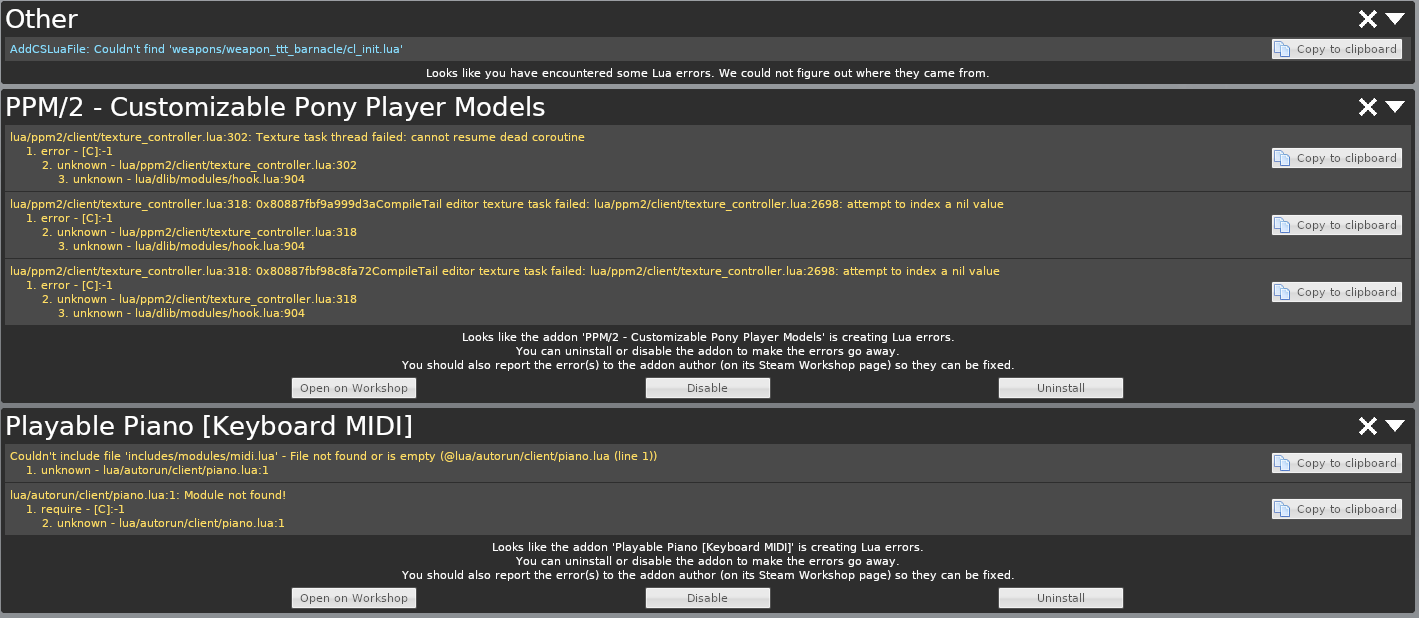Copy the 'cannot resume dead coroutine' error to clipboard
Image resolution: width=1419 pixels, height=618 pixels.
(x=1336, y=158)
